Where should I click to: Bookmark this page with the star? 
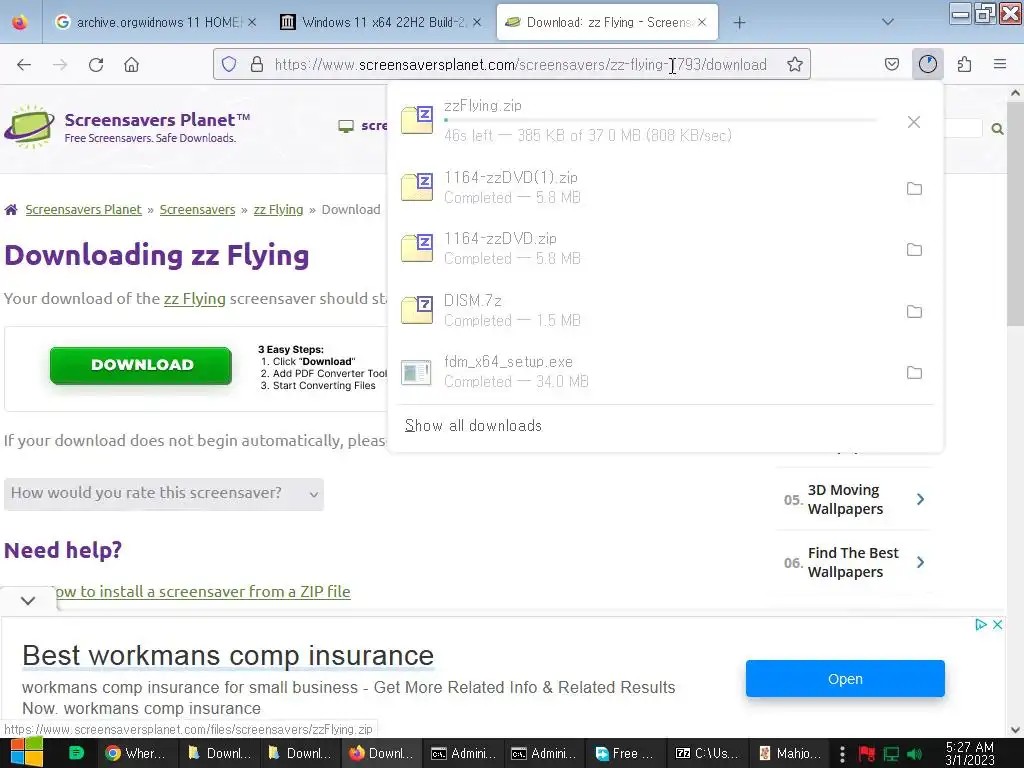795,64
